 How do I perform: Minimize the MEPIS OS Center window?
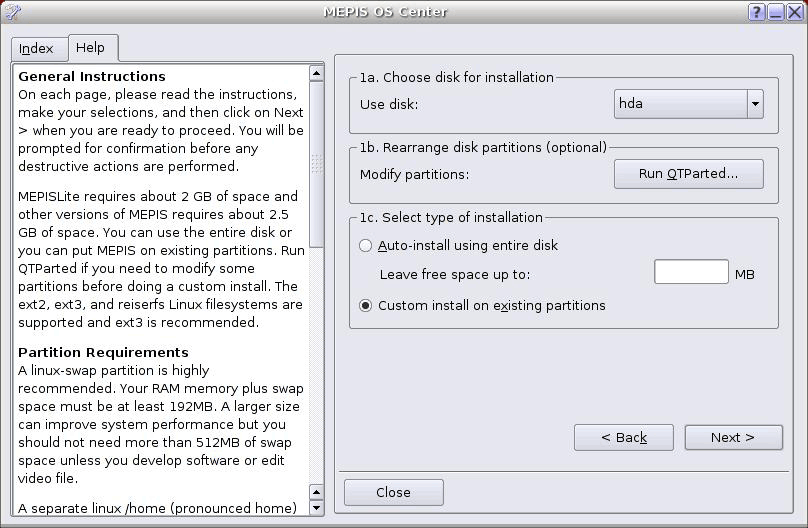[775, 12]
